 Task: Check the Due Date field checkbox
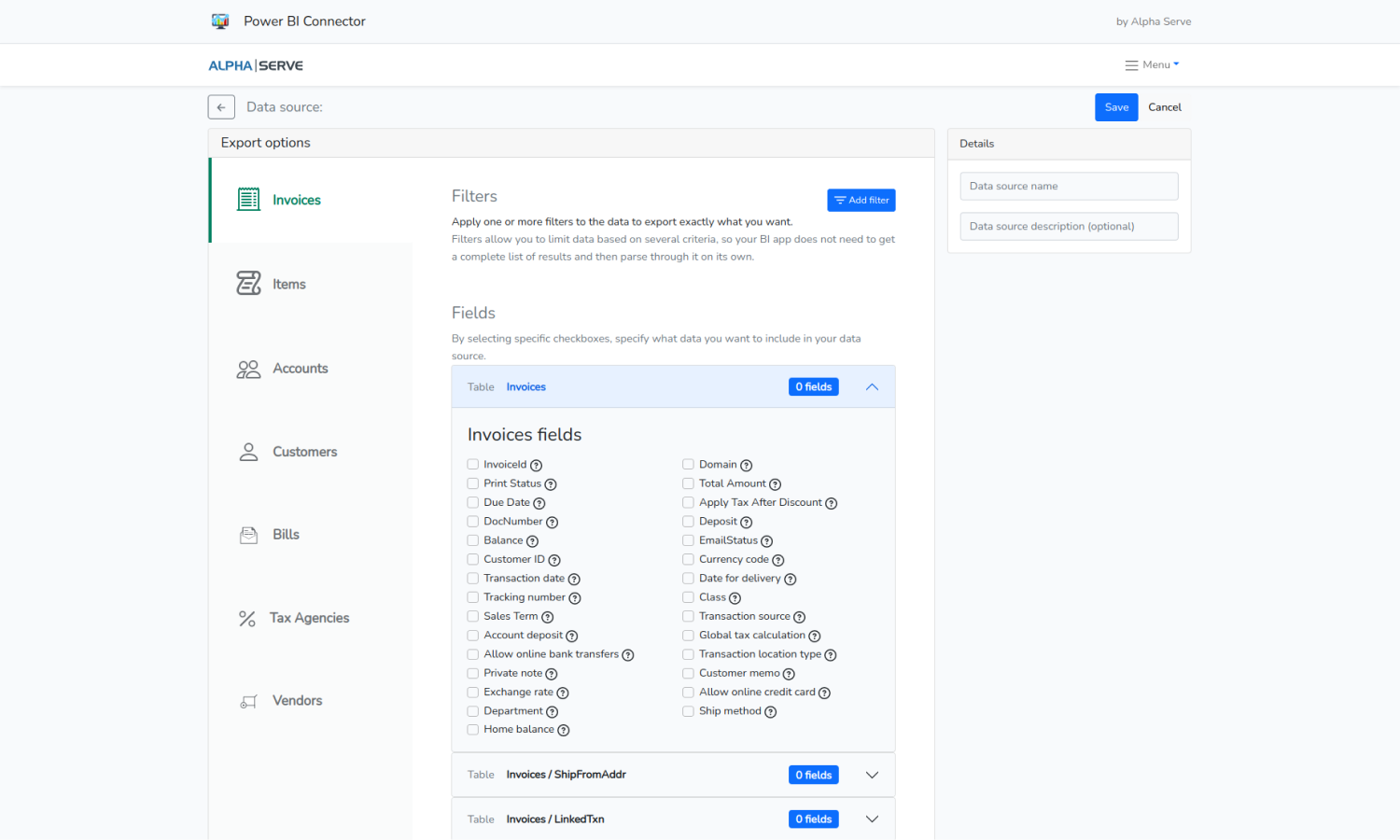click(473, 502)
